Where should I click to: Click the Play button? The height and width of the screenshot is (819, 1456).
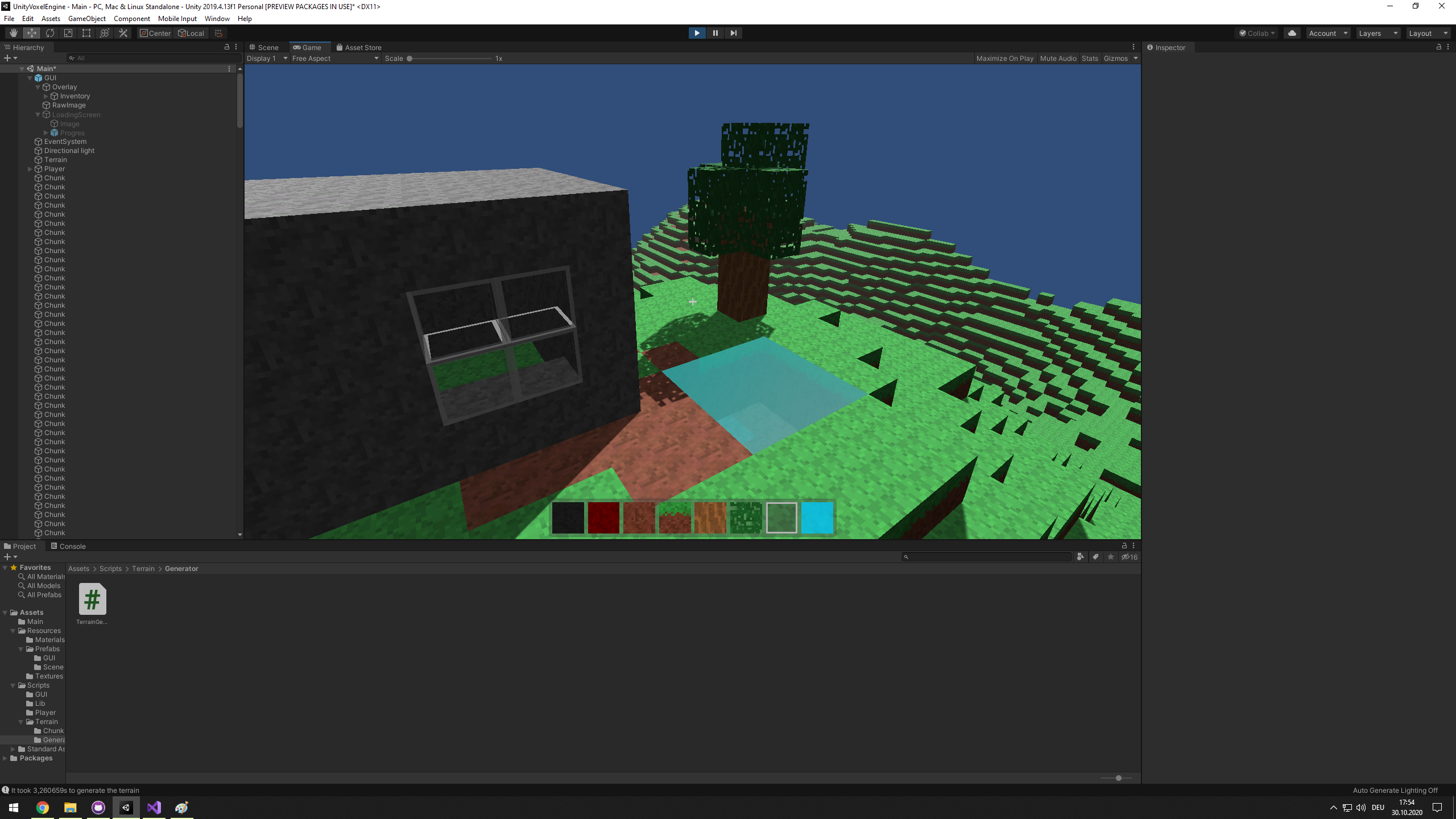pos(697,33)
